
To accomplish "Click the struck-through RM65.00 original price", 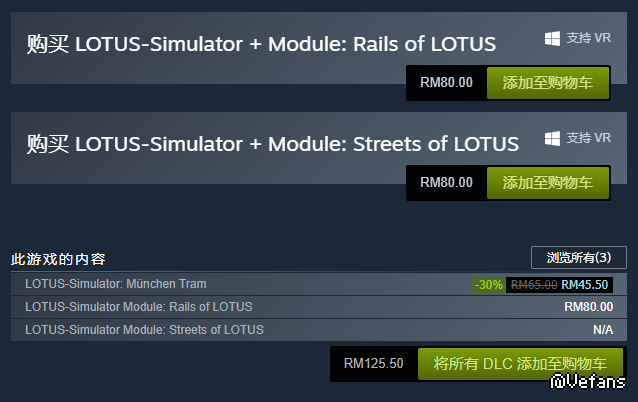I will [534, 285].
